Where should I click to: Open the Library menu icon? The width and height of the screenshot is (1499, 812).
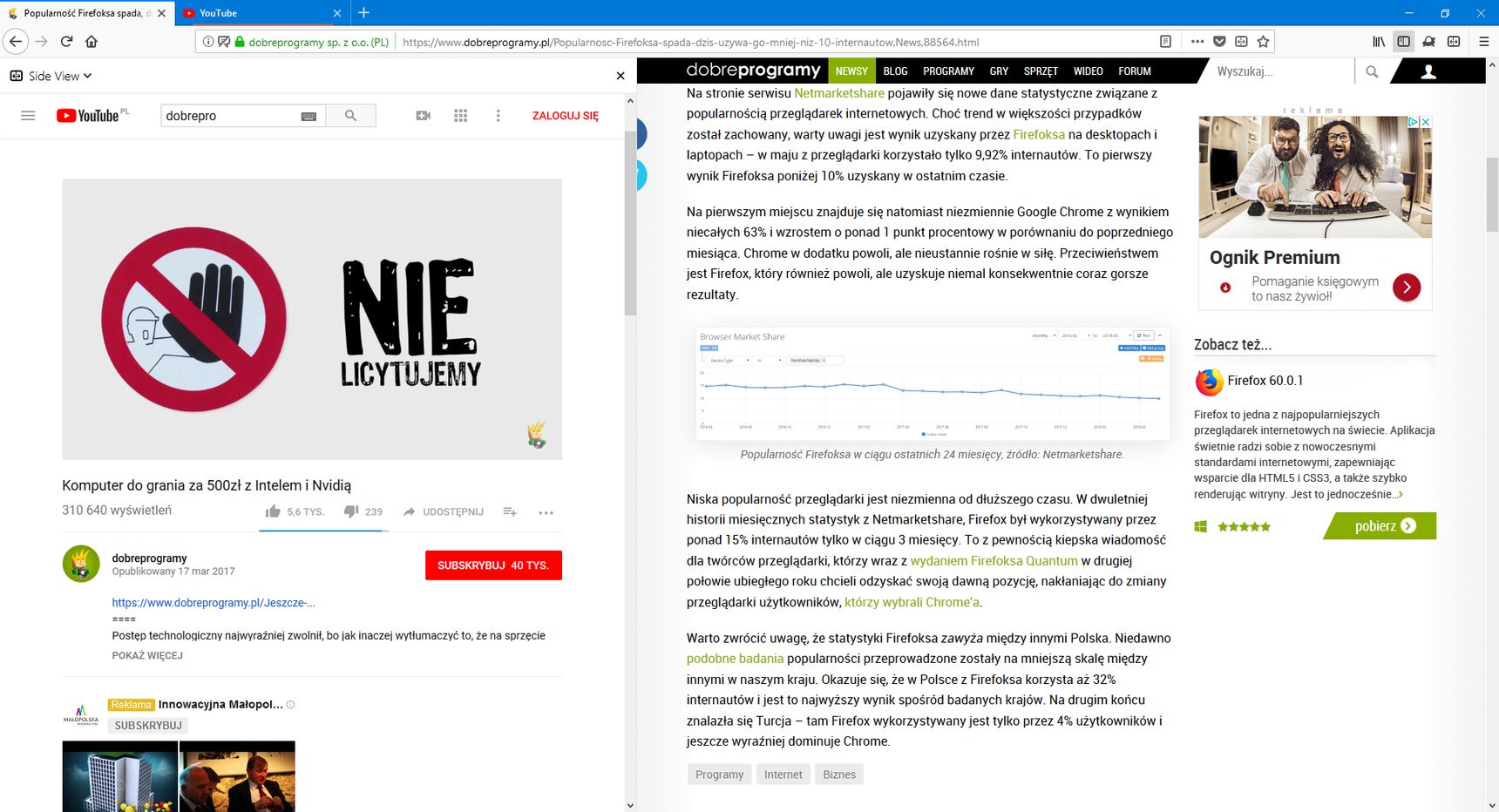[1379, 41]
